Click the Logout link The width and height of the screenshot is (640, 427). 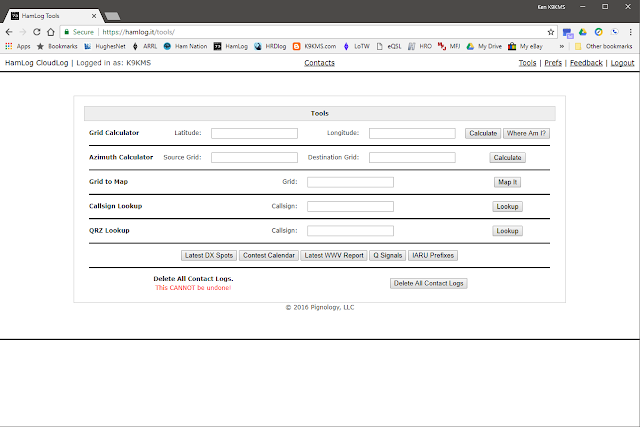622,63
